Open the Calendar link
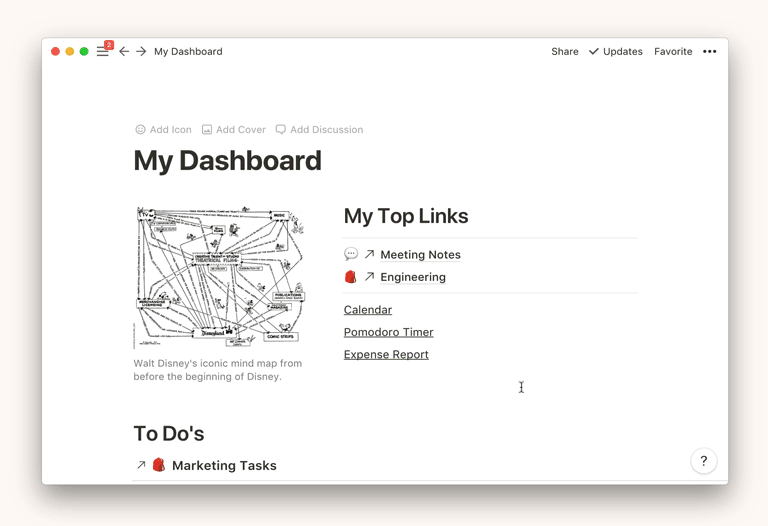Image resolution: width=768 pixels, height=526 pixels. pos(368,310)
